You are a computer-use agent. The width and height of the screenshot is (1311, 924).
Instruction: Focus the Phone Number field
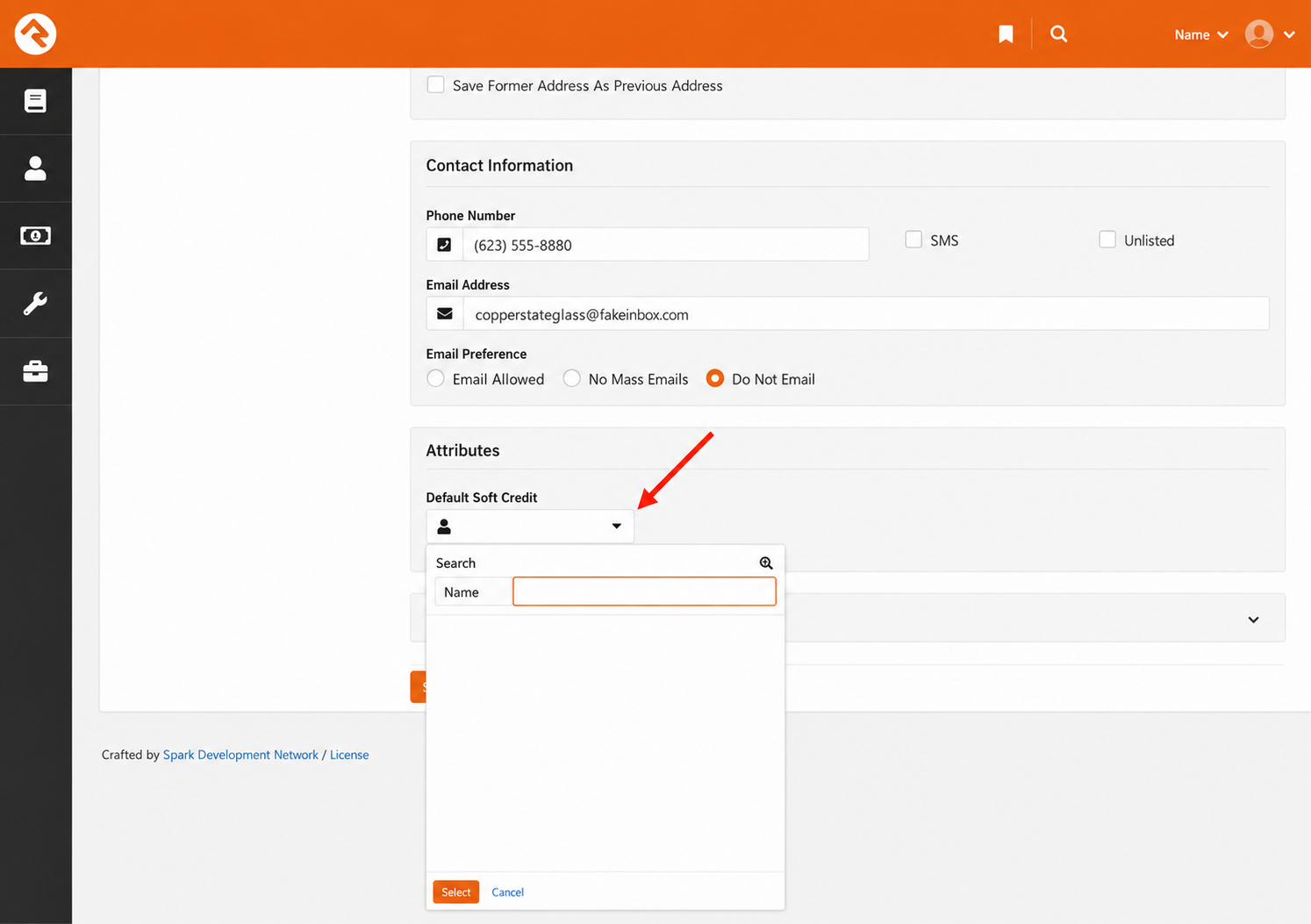[666, 245]
